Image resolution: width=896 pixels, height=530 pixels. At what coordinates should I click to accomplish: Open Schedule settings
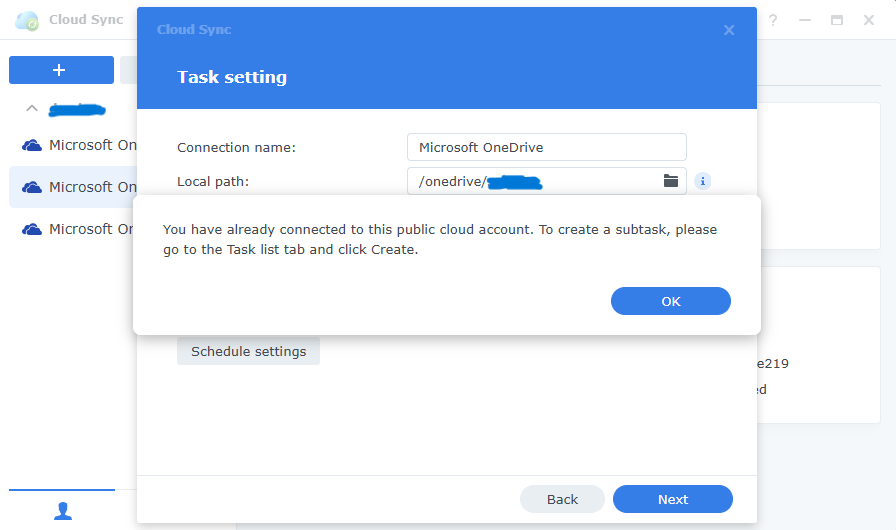click(x=248, y=351)
